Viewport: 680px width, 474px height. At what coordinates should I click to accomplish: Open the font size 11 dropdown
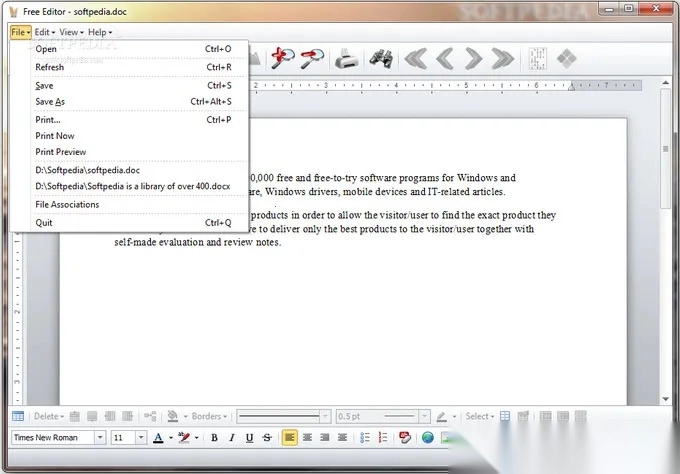coord(140,437)
